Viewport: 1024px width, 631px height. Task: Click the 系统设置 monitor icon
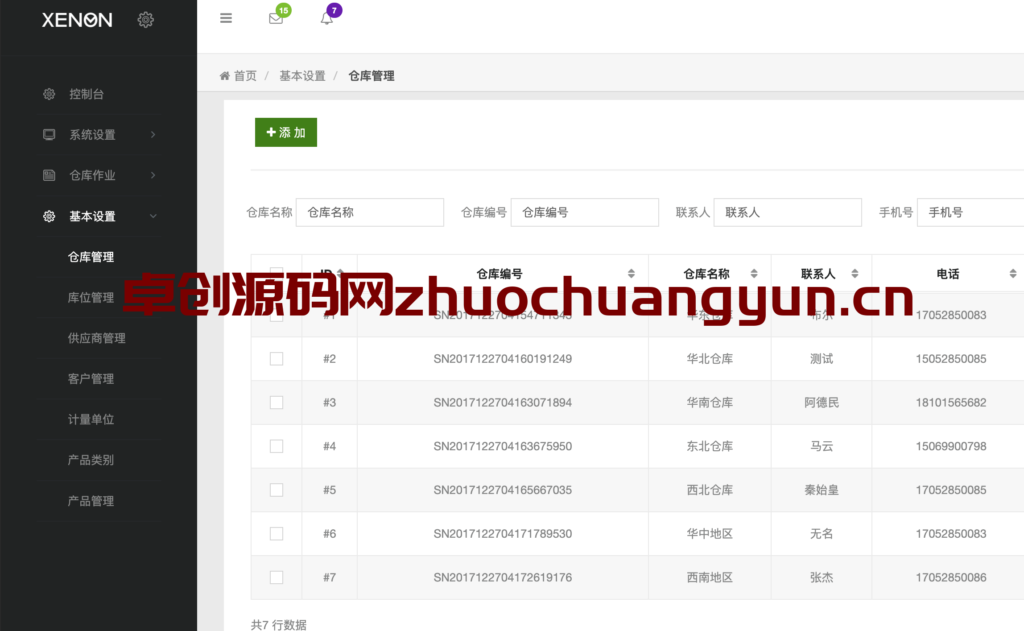tap(49, 135)
